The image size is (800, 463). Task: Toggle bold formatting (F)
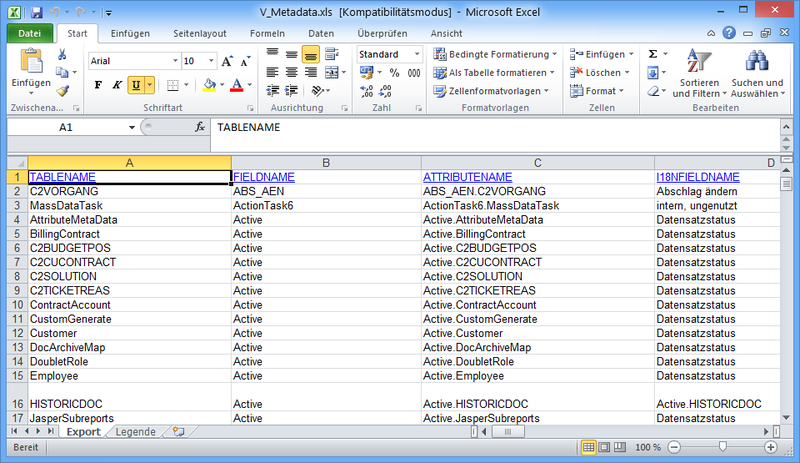point(98,85)
